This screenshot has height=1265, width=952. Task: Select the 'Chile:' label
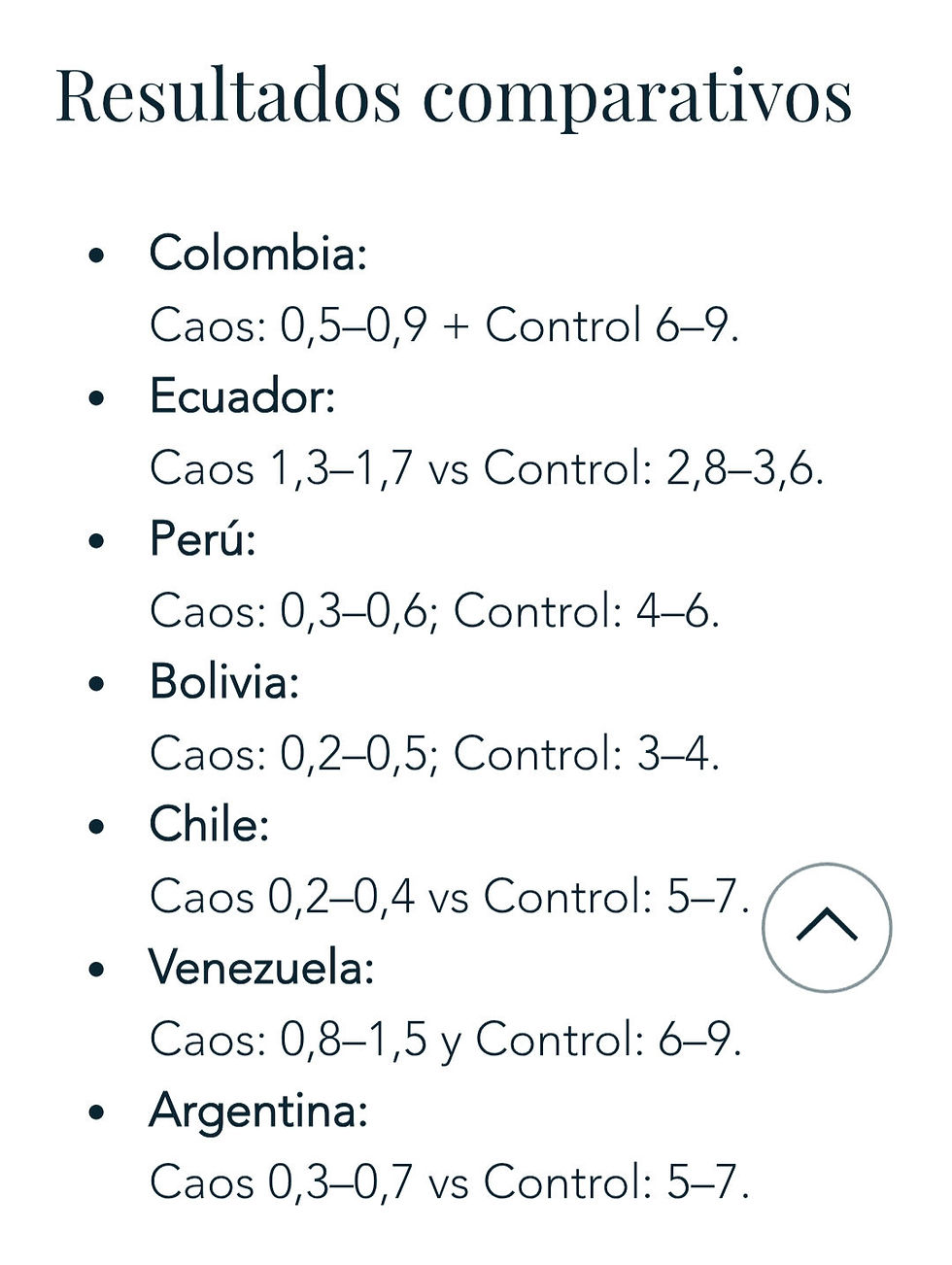pos(209,825)
